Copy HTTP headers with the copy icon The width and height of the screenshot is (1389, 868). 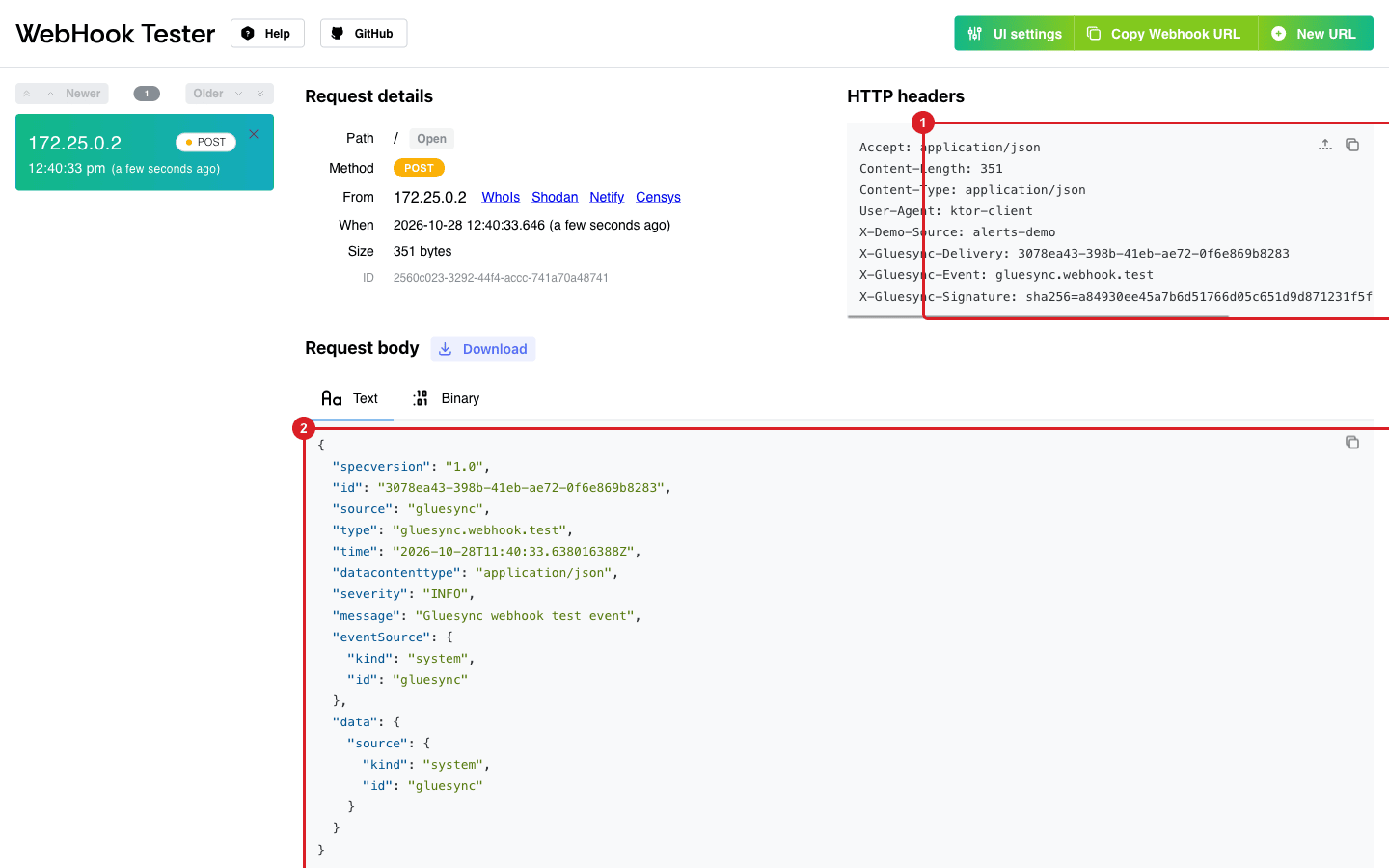[x=1352, y=145]
